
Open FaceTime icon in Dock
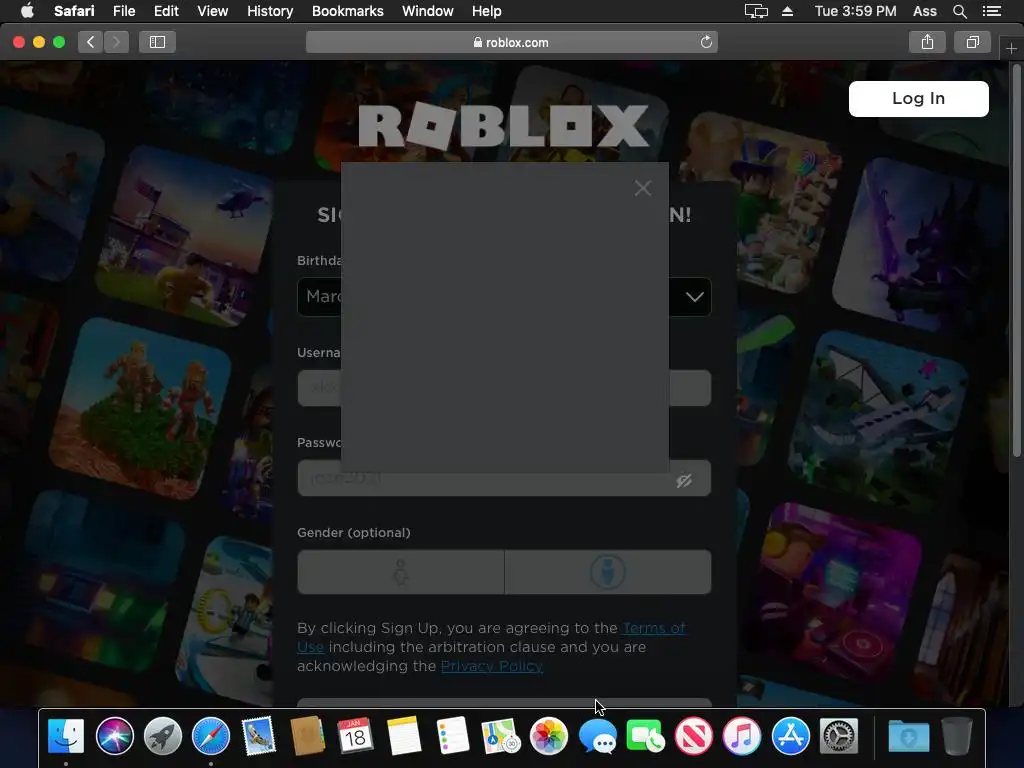tap(645, 736)
